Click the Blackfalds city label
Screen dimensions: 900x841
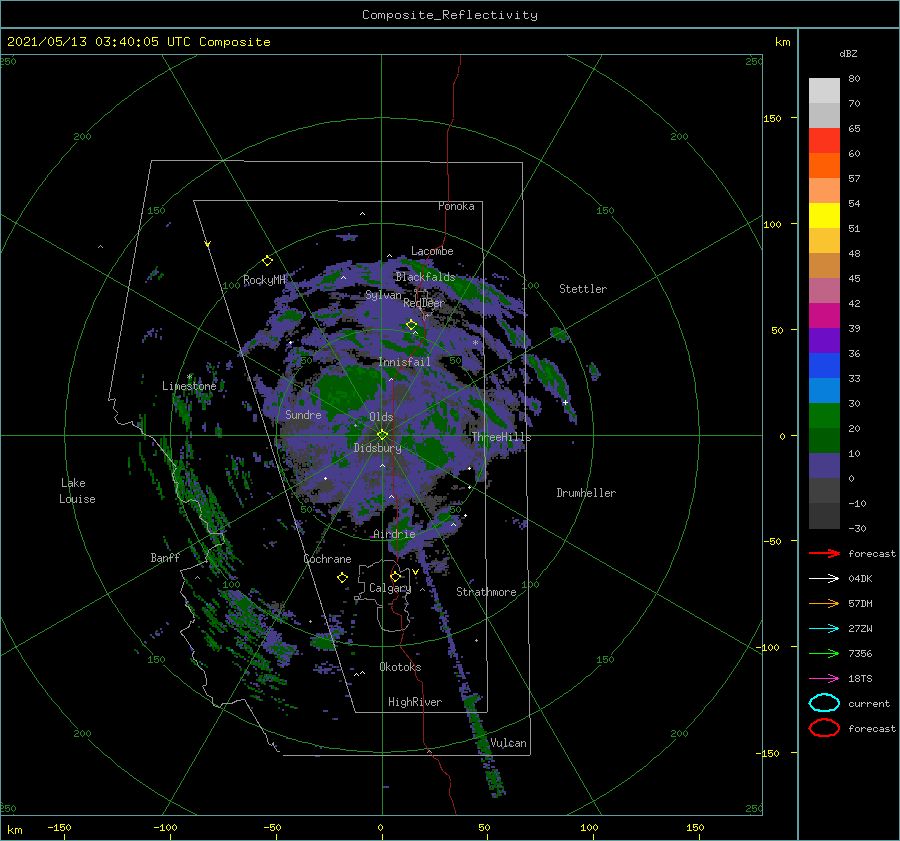[x=425, y=277]
